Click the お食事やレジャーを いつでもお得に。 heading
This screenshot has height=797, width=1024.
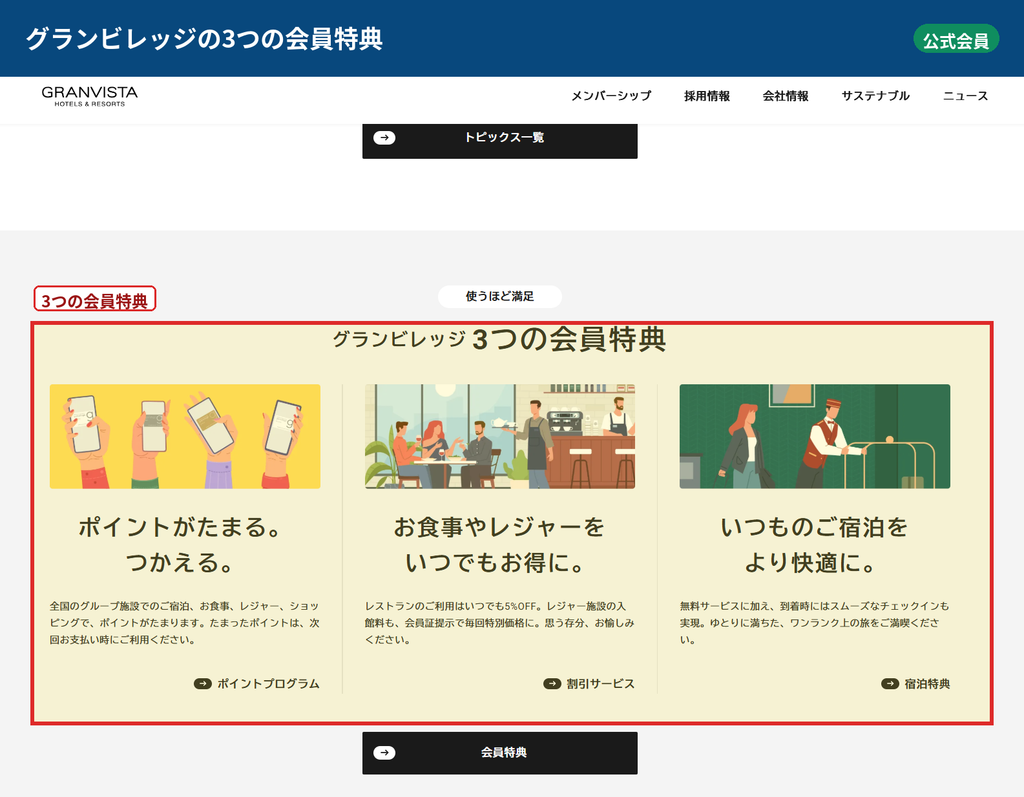click(499, 544)
